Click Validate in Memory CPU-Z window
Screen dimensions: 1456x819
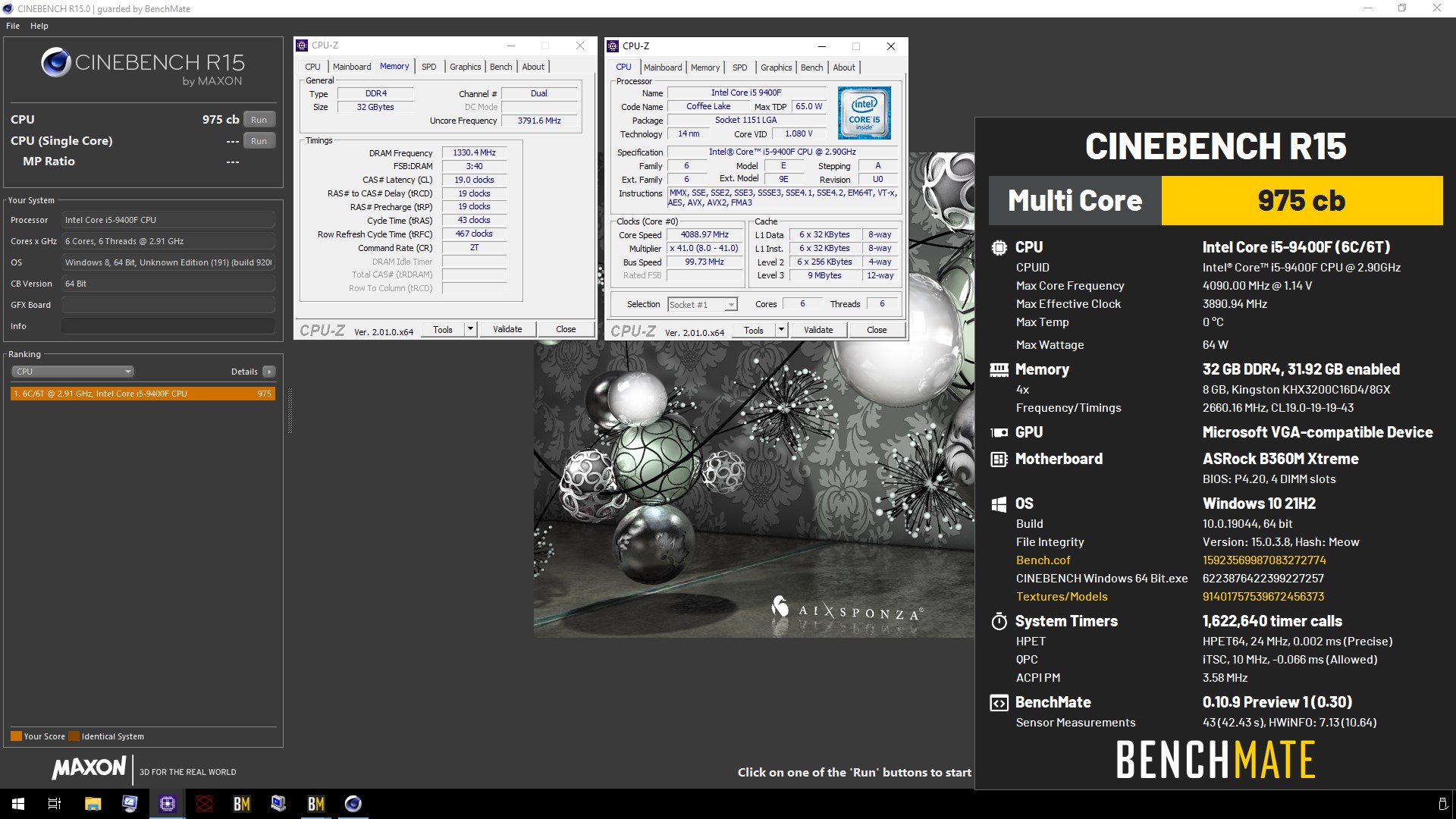(507, 330)
